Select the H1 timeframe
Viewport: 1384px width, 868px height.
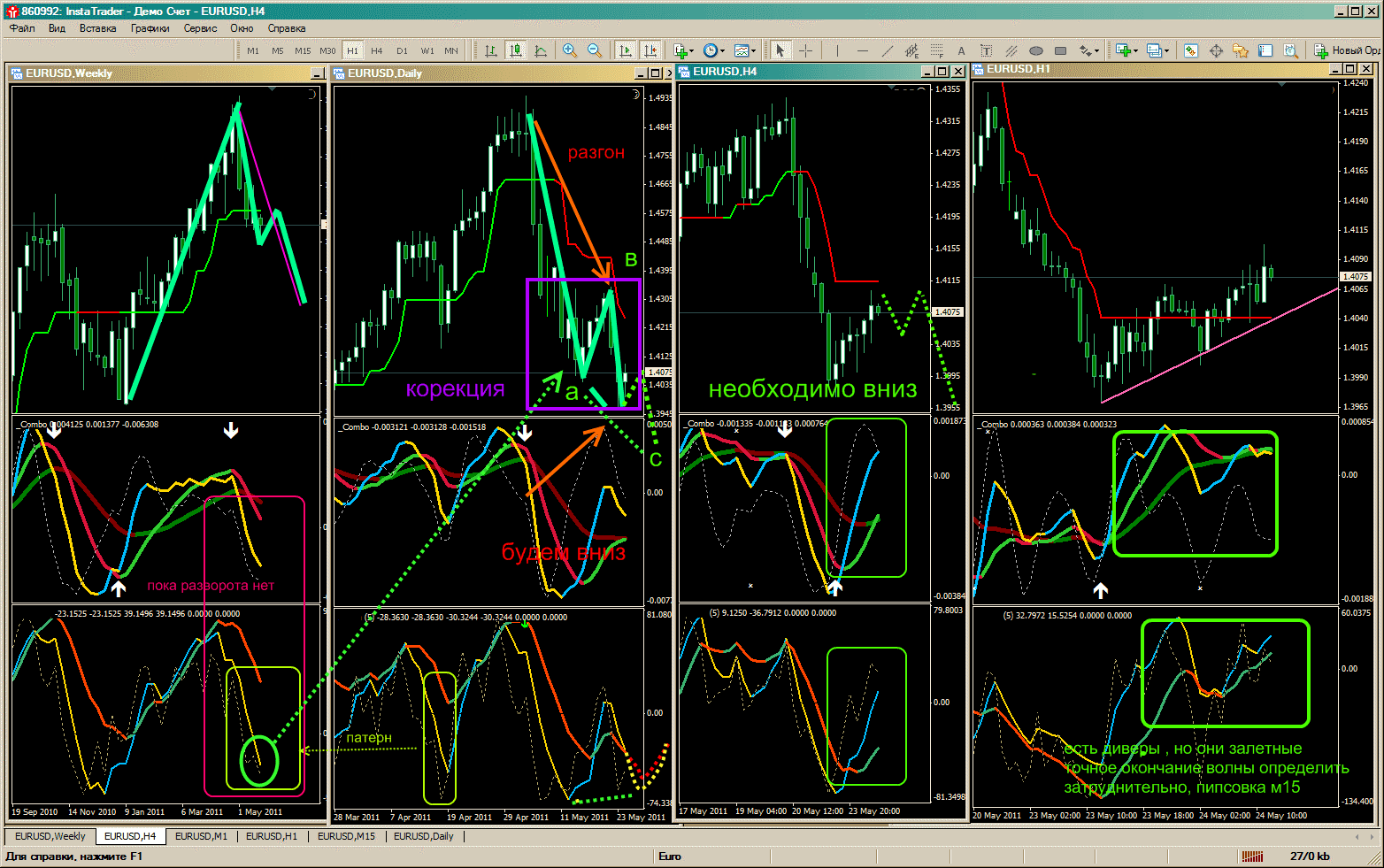[x=352, y=50]
